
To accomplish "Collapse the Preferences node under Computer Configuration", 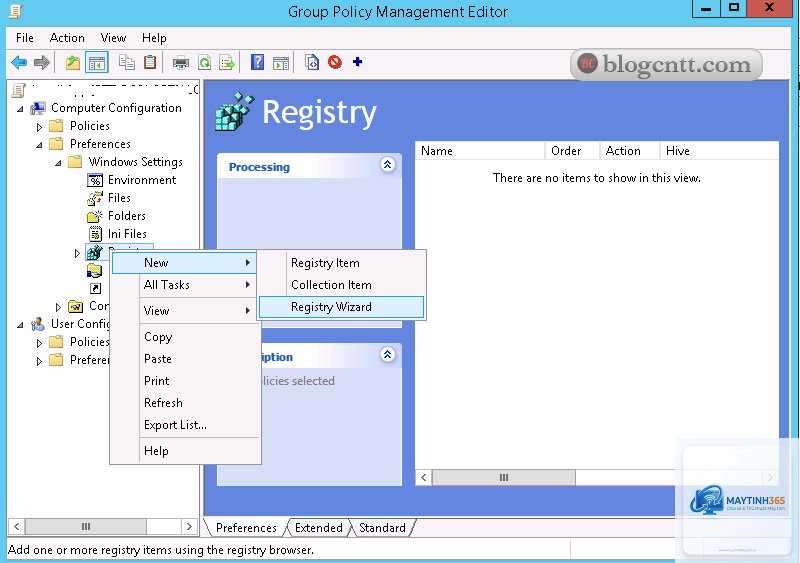I will pyautogui.click(x=39, y=144).
